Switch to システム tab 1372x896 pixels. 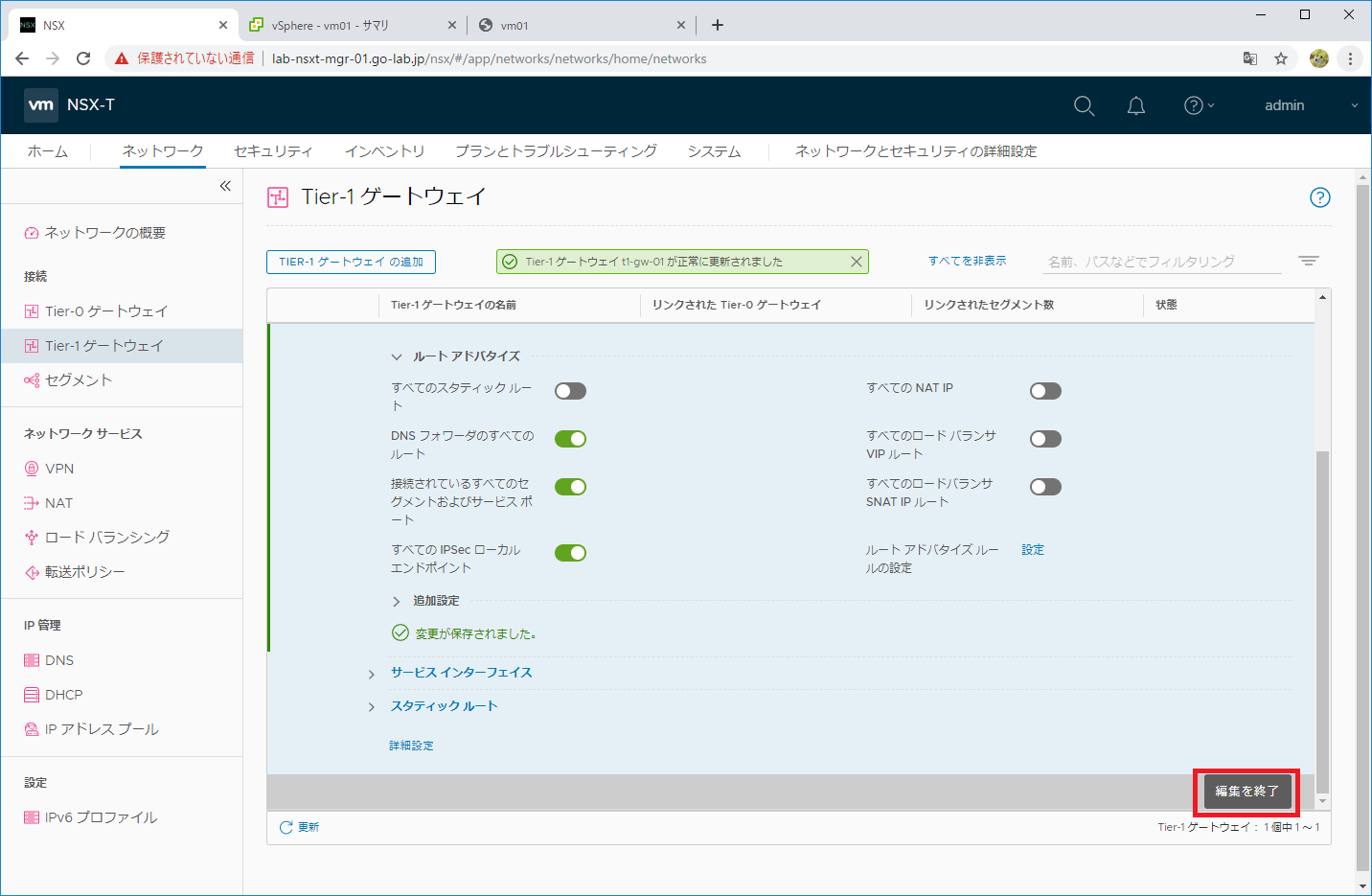click(x=714, y=151)
